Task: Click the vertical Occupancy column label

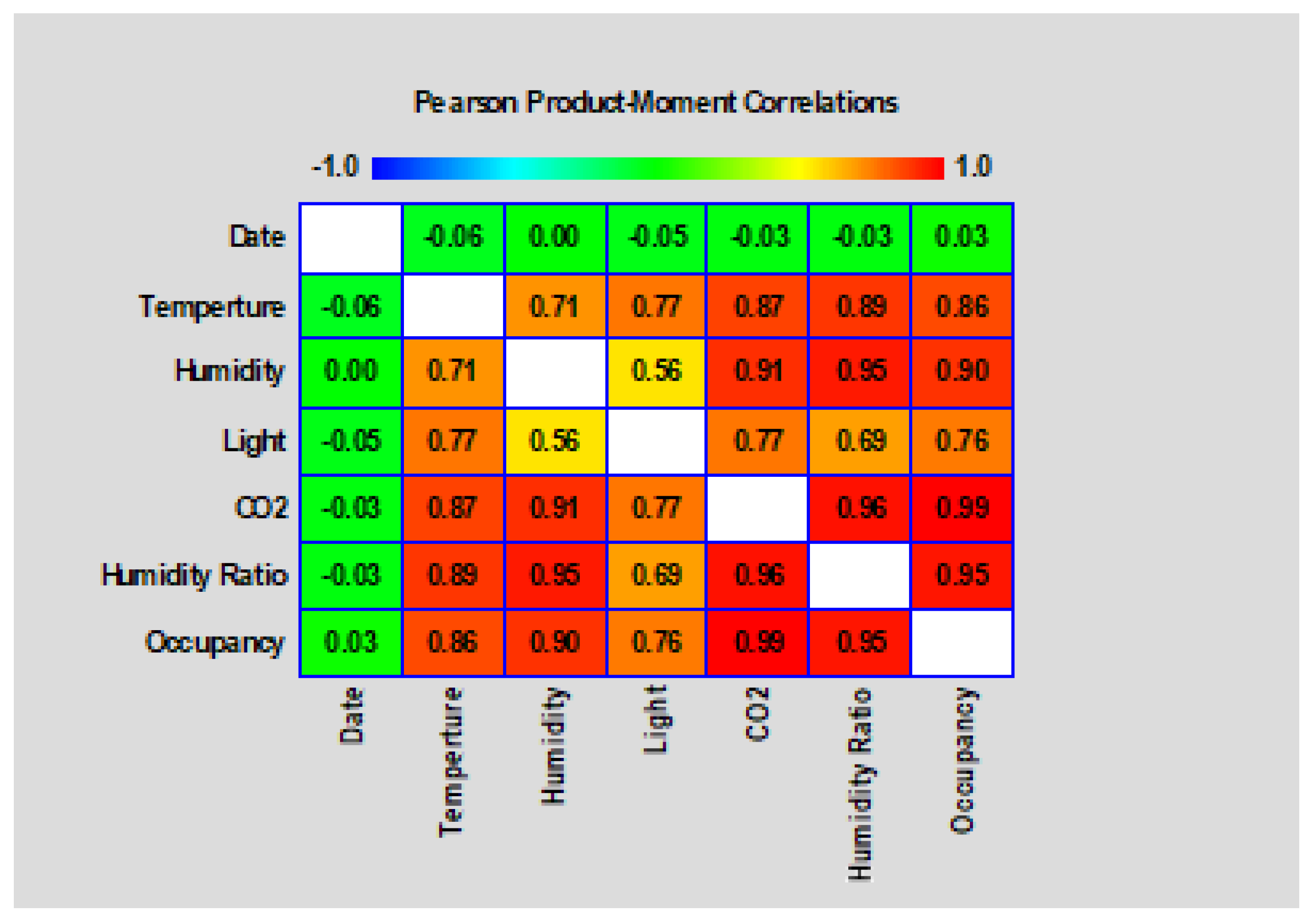Action: coord(963,760)
